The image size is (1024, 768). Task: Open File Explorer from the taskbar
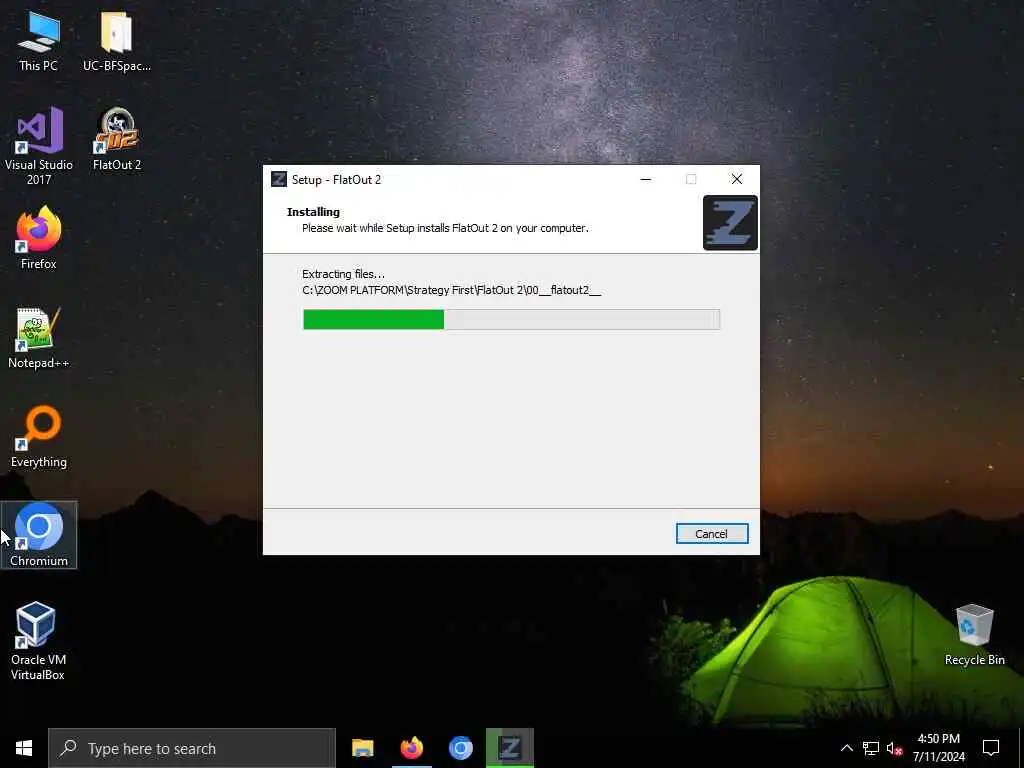(362, 748)
